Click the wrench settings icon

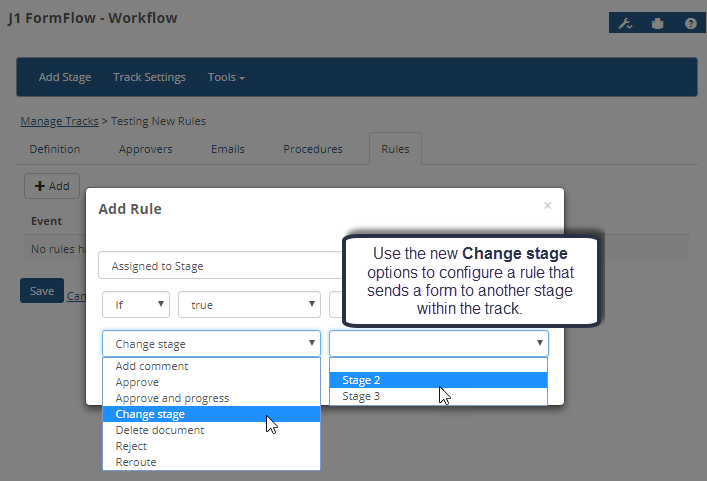click(x=626, y=23)
